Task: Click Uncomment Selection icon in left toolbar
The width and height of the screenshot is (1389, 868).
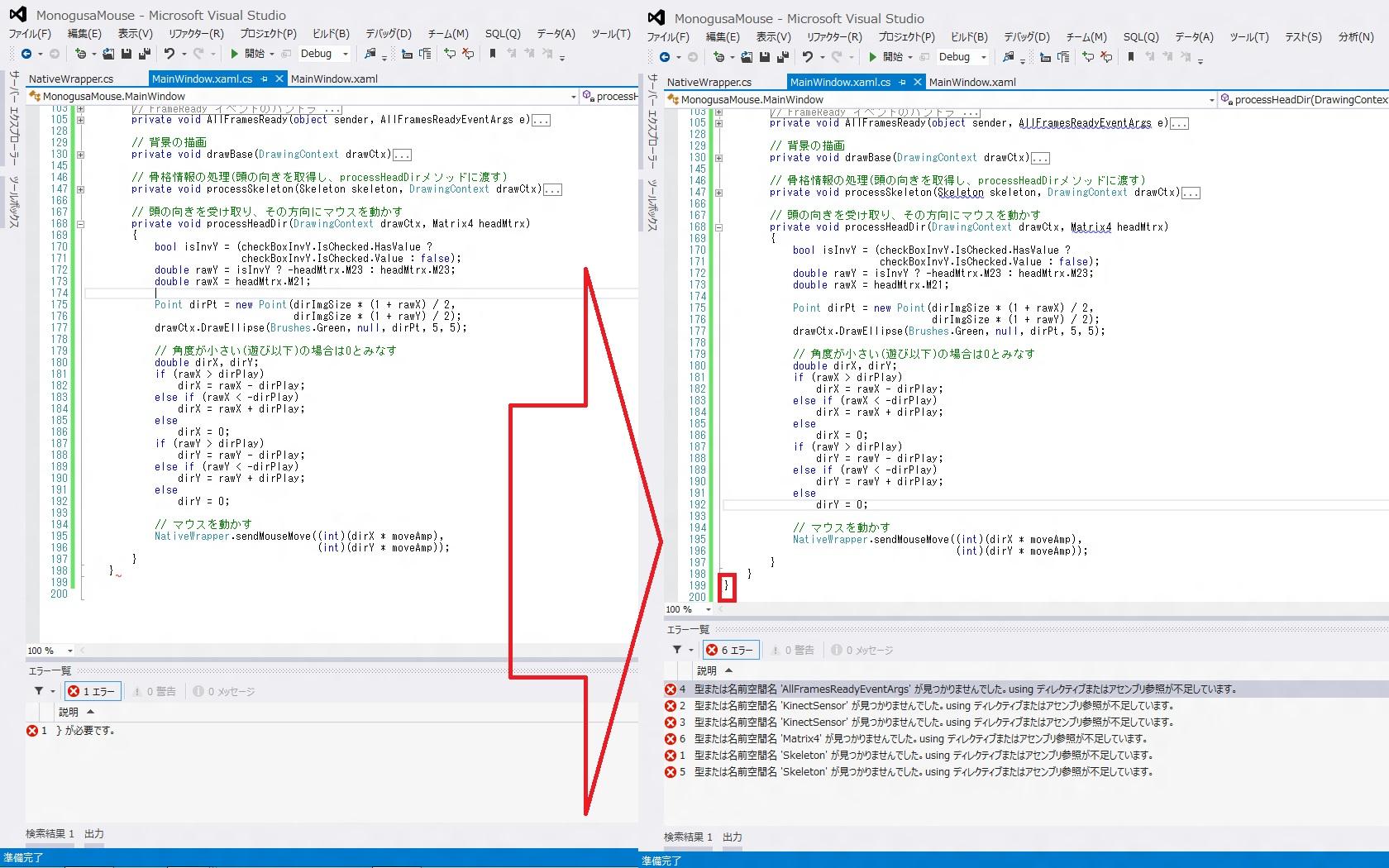Action: coord(468,54)
